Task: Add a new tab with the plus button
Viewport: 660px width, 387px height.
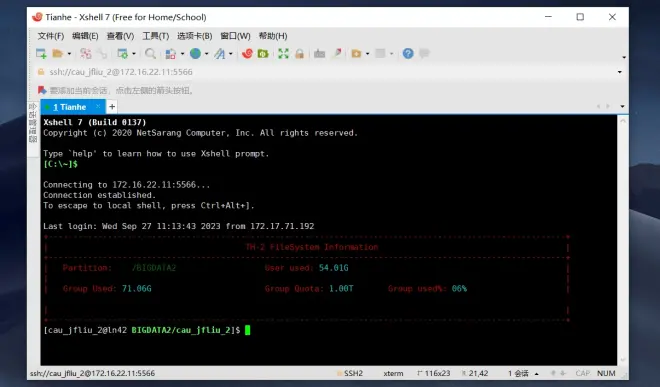Action: pos(112,107)
